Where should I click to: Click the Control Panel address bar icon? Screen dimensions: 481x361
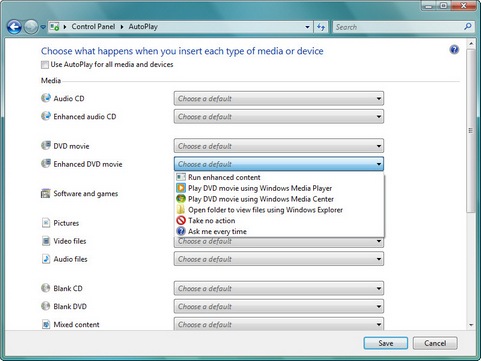55,27
